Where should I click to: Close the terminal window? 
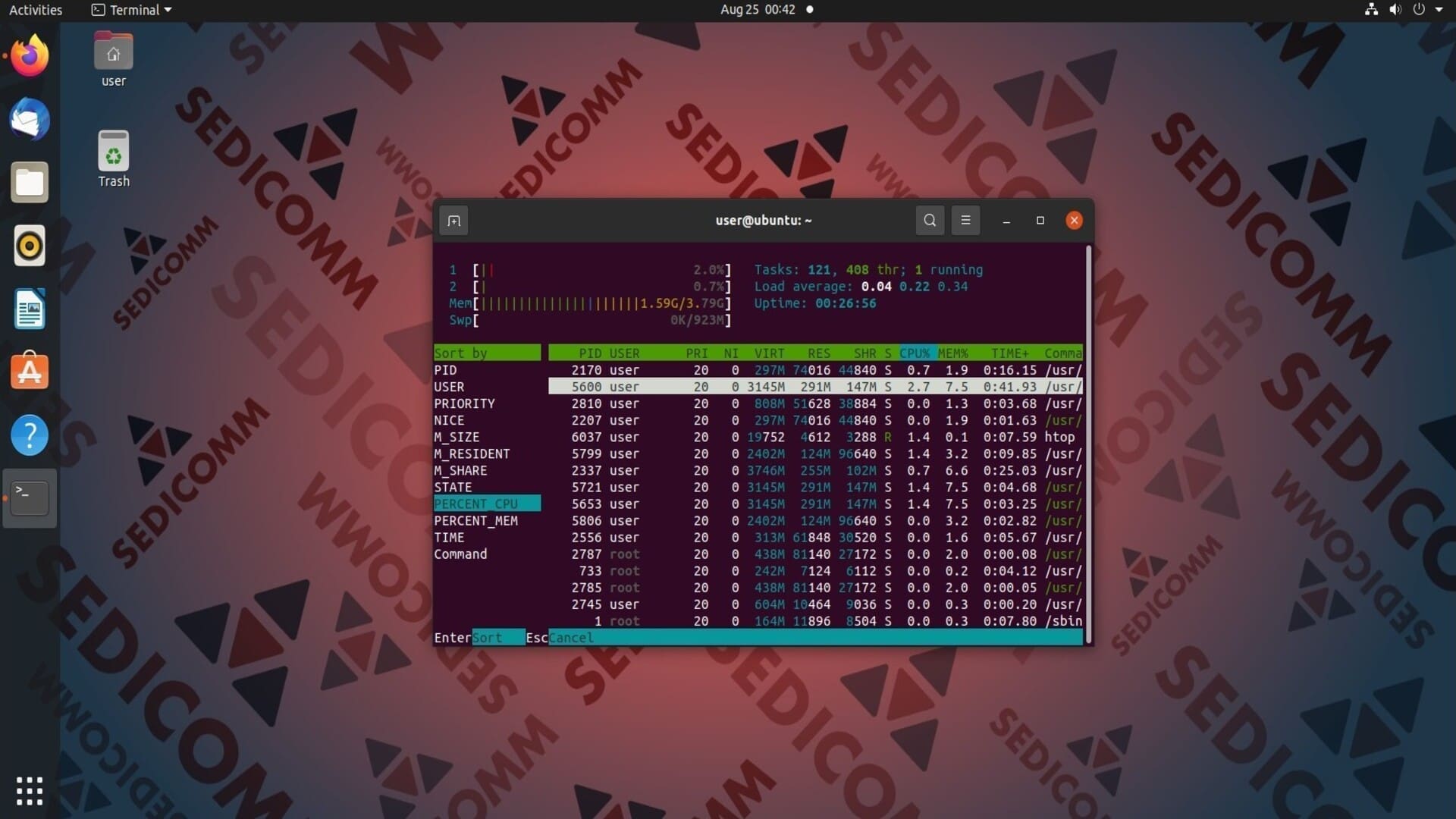coord(1074,221)
